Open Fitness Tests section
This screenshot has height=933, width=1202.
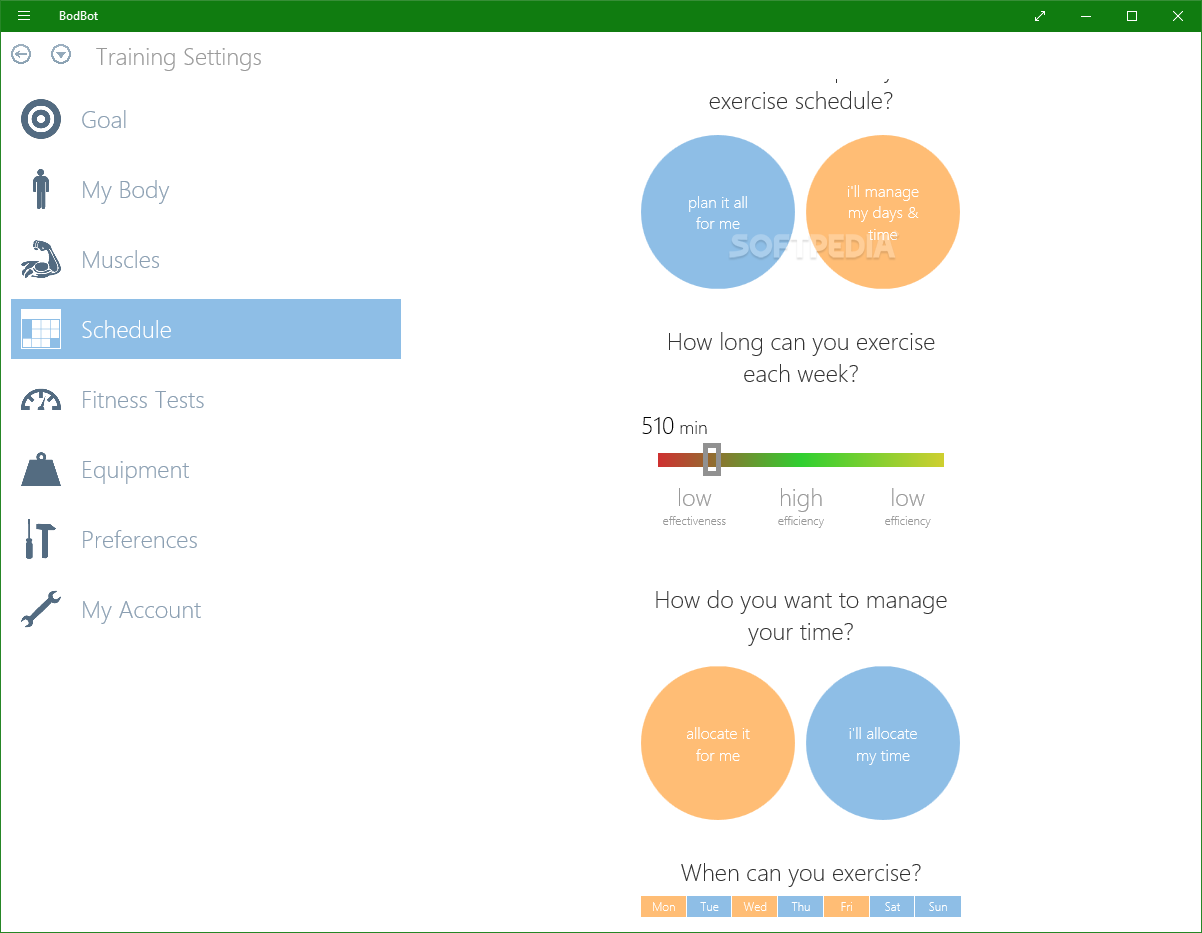pyautogui.click(x=206, y=400)
